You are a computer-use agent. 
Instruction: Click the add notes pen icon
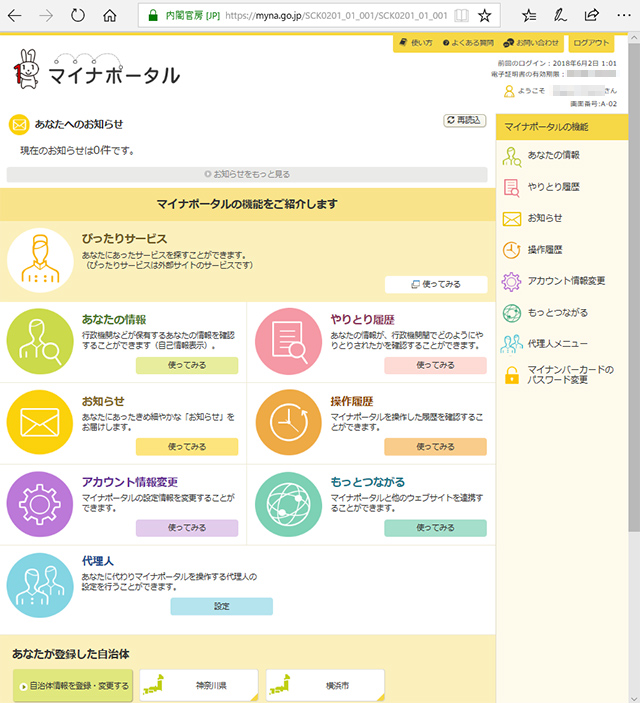[560, 16]
